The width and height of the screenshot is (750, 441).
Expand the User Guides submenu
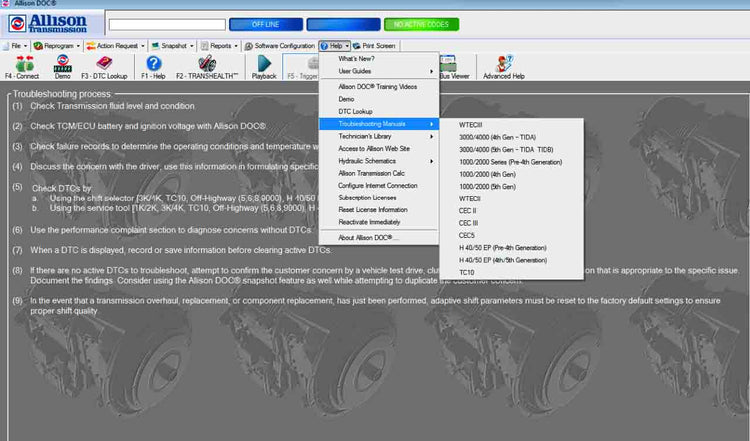pos(378,72)
